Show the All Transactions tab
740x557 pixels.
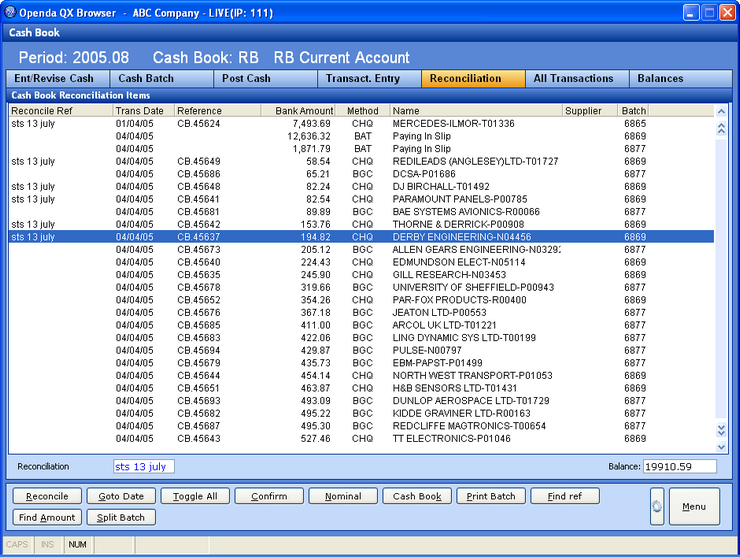tap(577, 78)
